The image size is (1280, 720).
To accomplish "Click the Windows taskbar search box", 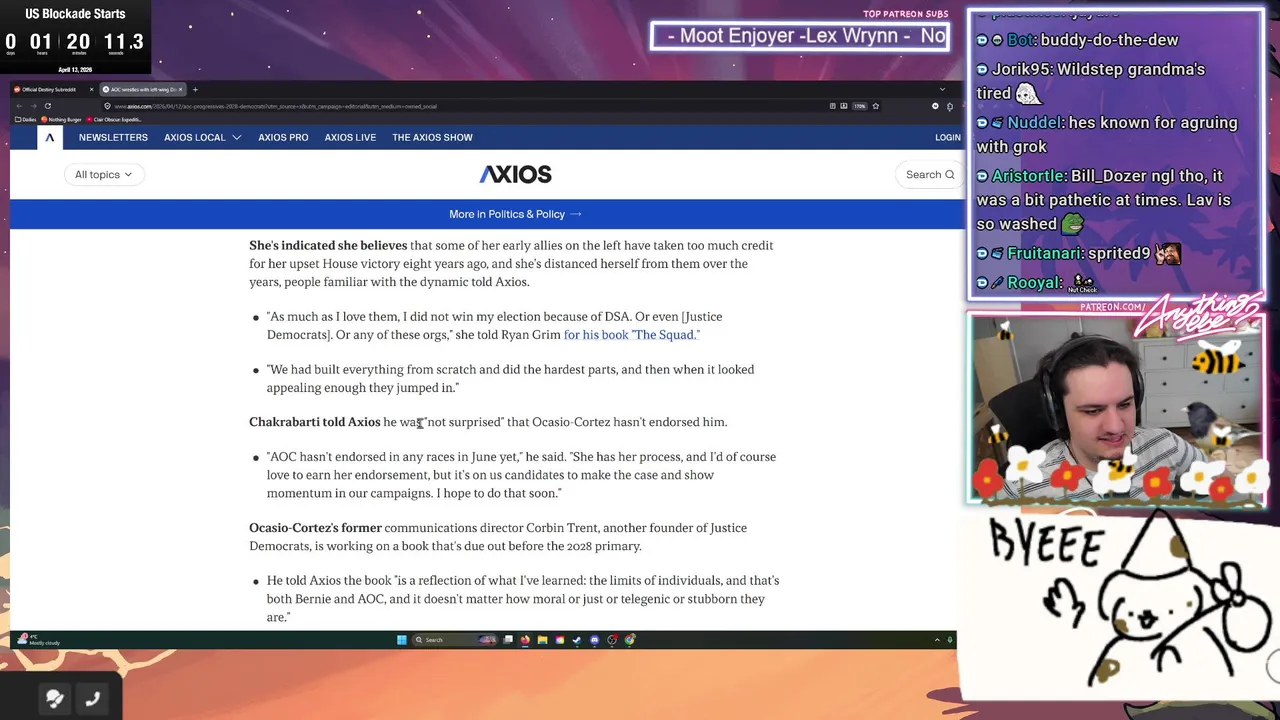I will pyautogui.click(x=455, y=640).
